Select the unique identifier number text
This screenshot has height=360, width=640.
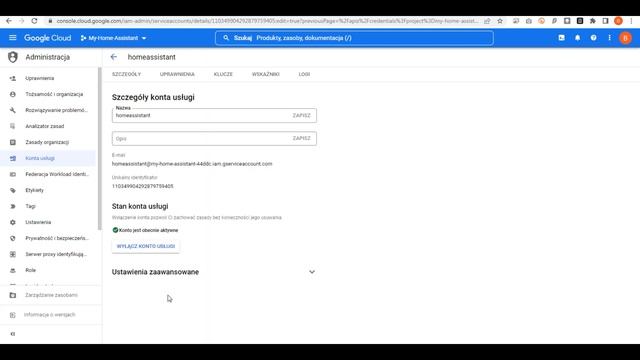(x=142, y=186)
